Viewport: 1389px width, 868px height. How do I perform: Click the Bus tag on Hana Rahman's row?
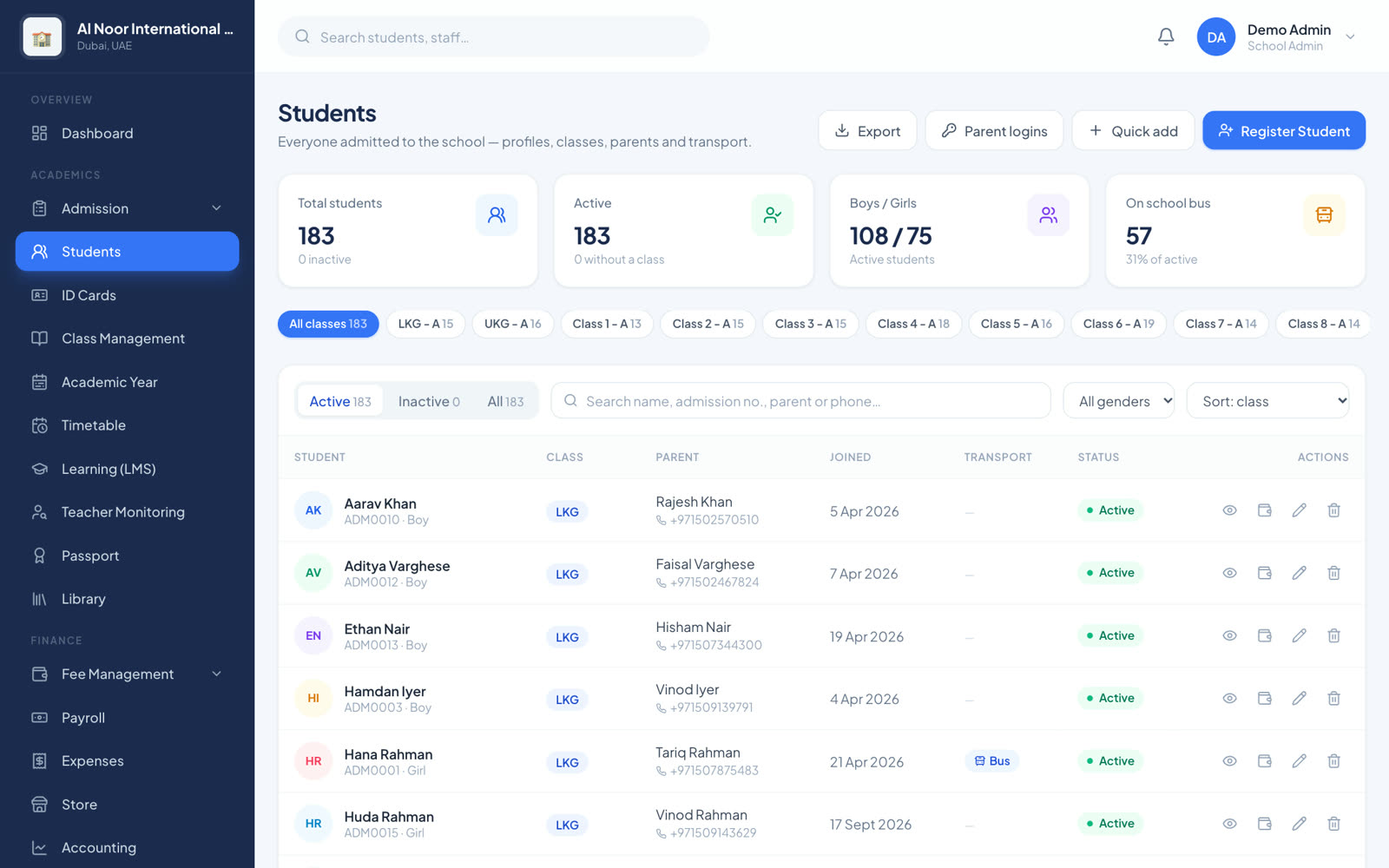[x=992, y=761]
